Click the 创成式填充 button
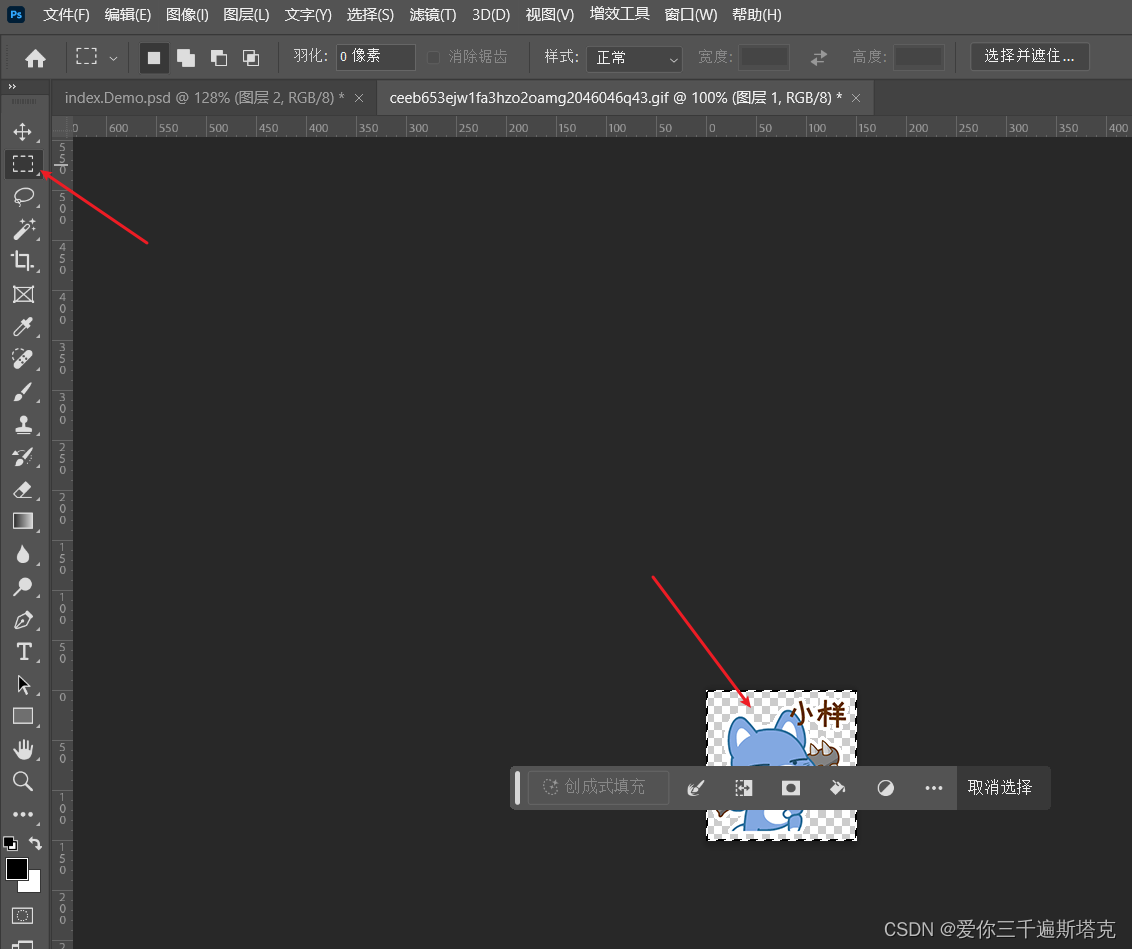 [598, 787]
